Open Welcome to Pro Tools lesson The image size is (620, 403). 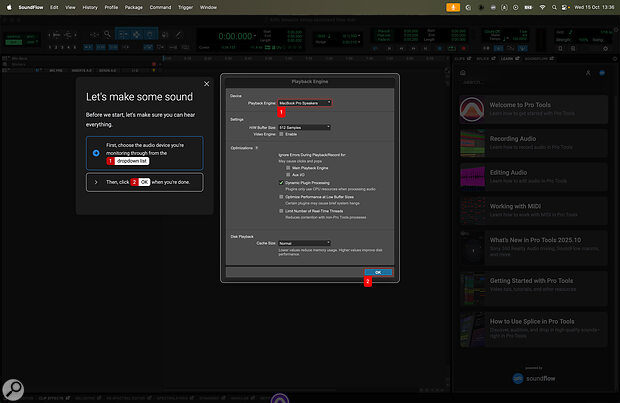click(533, 109)
